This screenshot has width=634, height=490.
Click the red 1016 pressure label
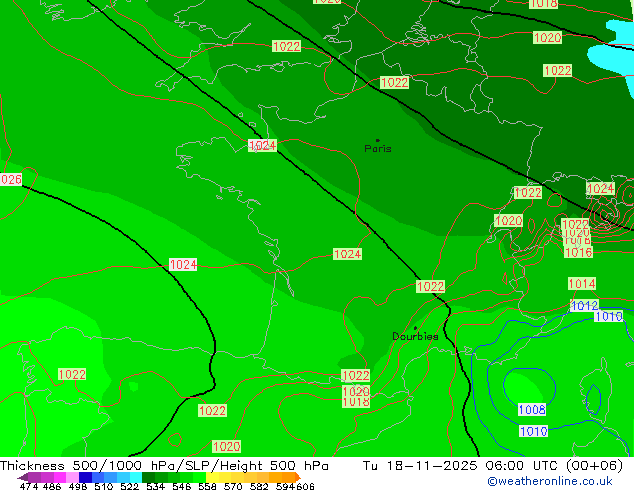pos(578,252)
